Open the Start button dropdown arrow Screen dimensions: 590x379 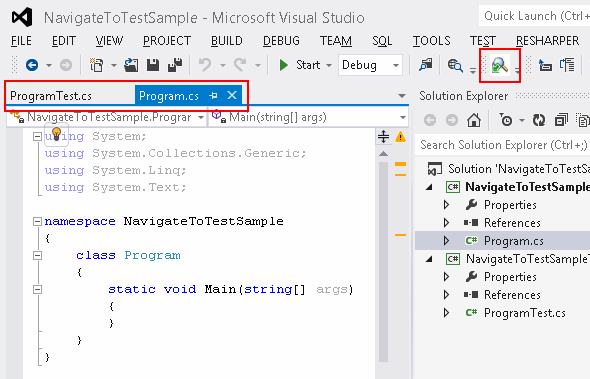(329, 65)
